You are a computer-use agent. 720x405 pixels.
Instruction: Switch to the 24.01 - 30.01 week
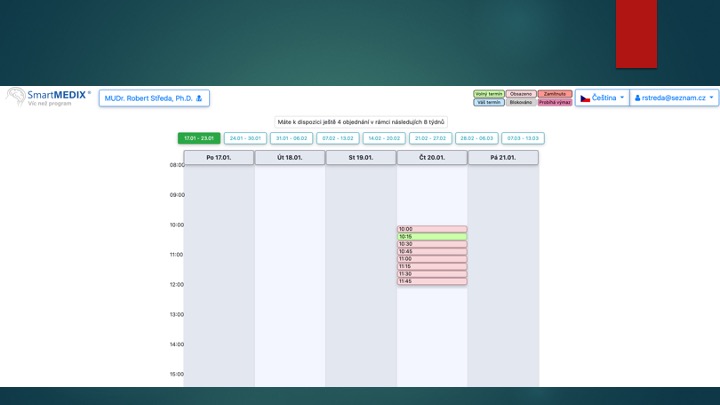point(245,138)
